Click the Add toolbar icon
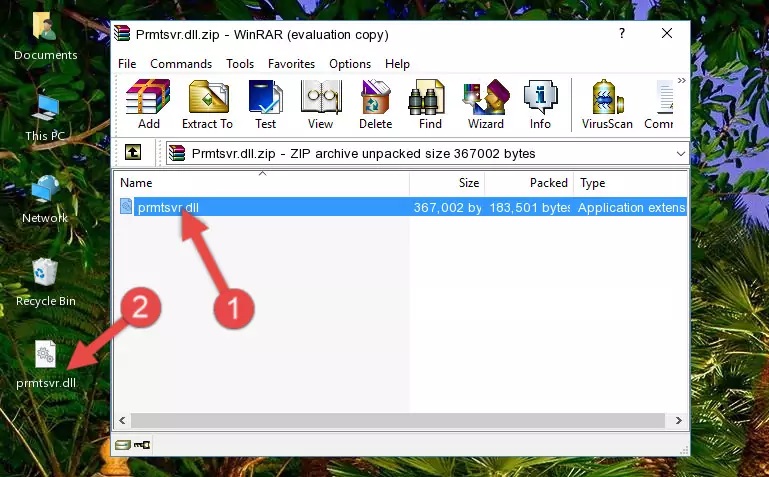The image size is (769, 477). pos(148,104)
